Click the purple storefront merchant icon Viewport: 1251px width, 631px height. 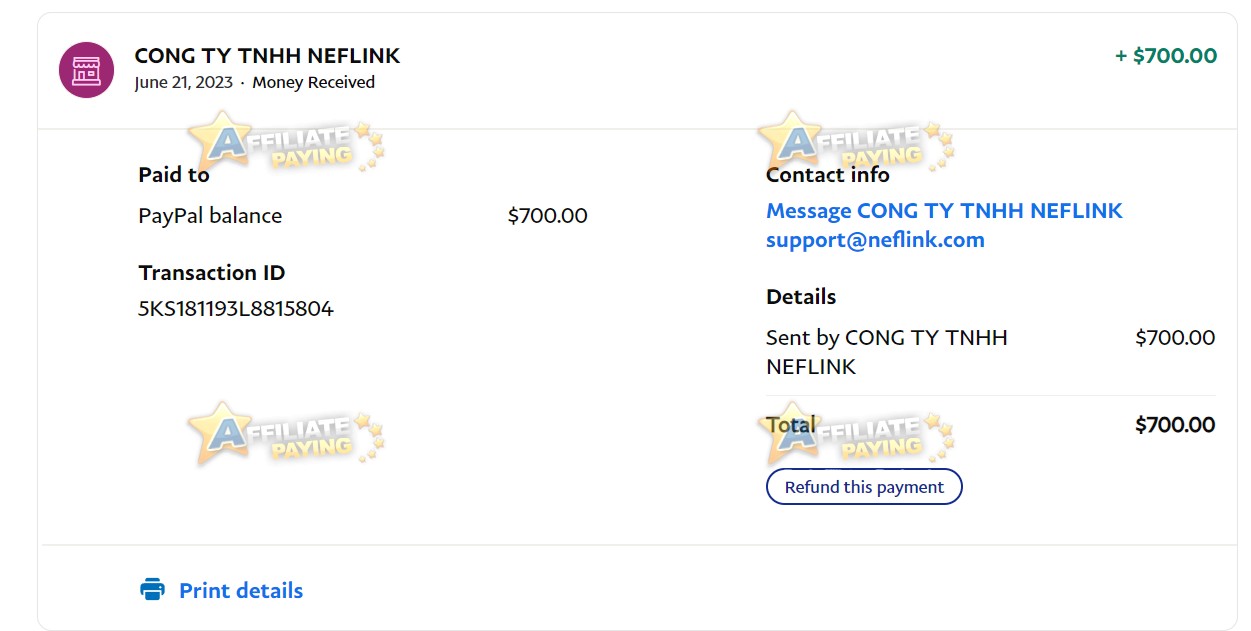pyautogui.click(x=86, y=70)
